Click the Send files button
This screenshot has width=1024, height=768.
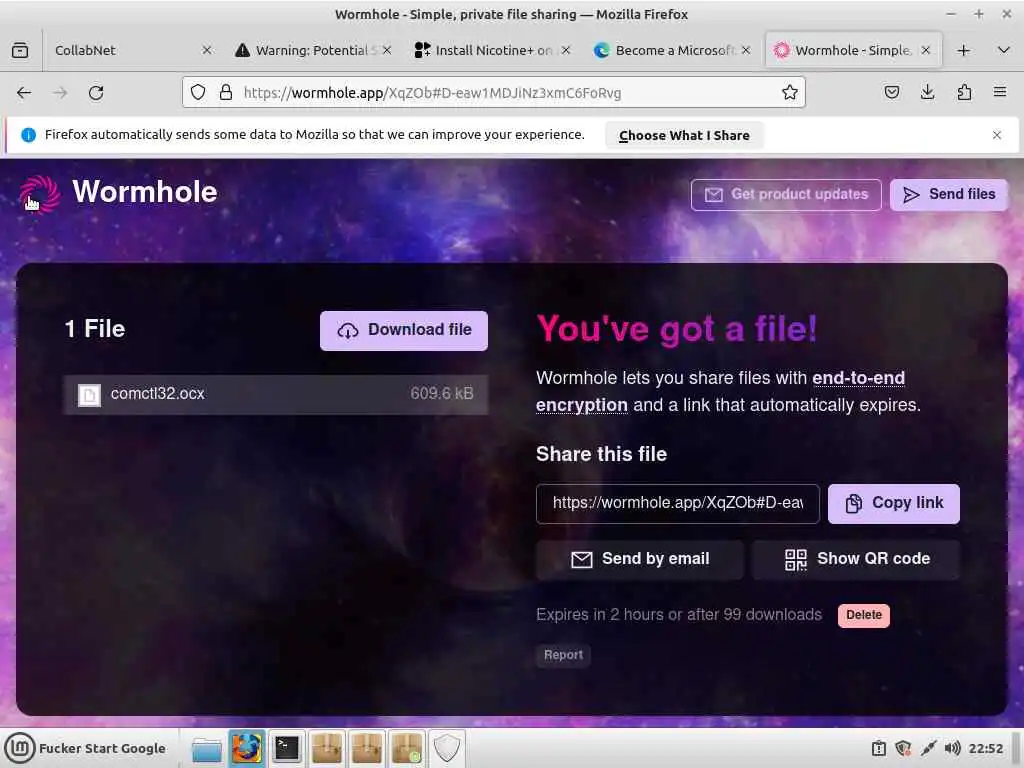pos(948,195)
